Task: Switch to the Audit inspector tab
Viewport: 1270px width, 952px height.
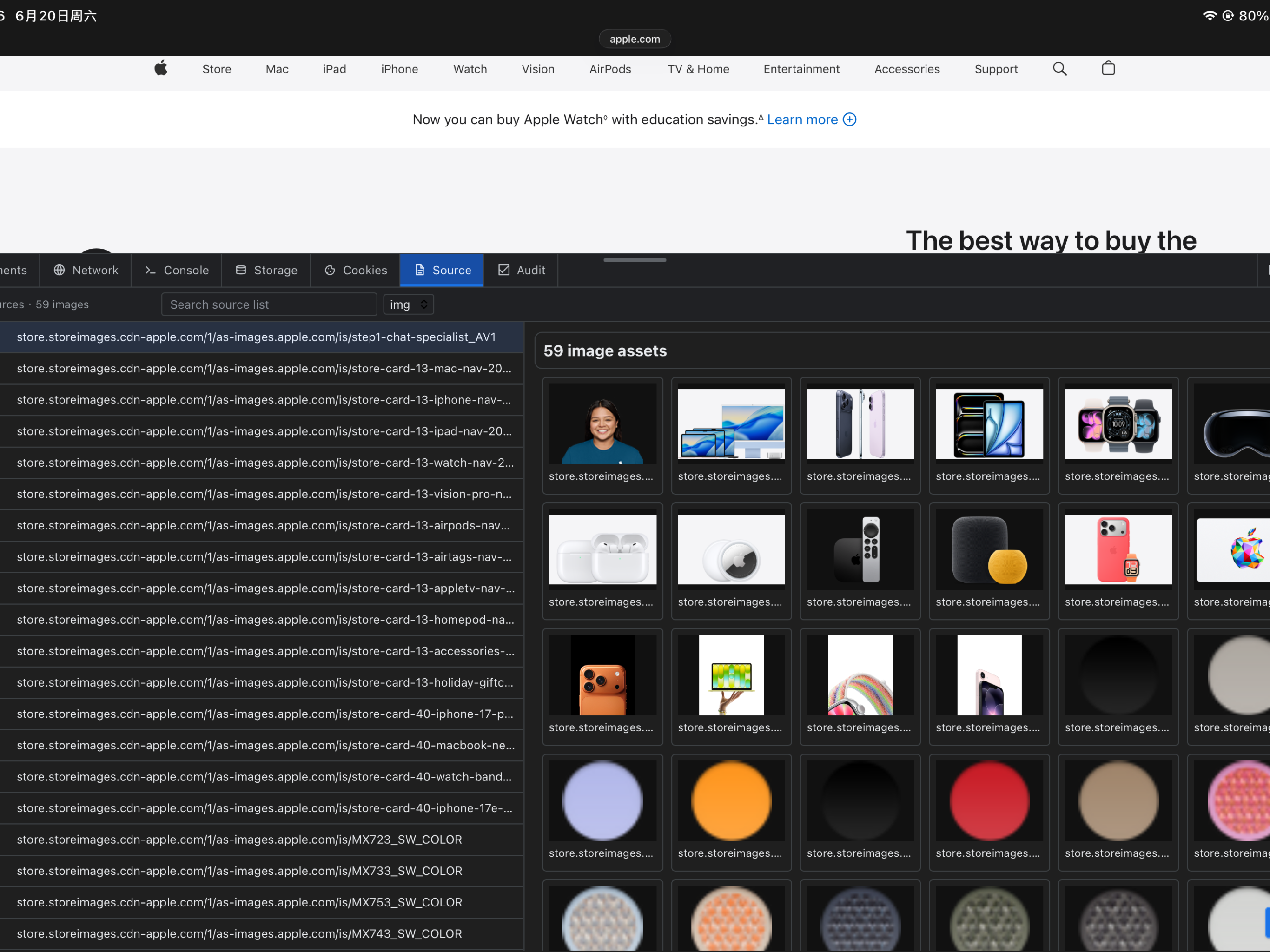Action: tap(521, 270)
